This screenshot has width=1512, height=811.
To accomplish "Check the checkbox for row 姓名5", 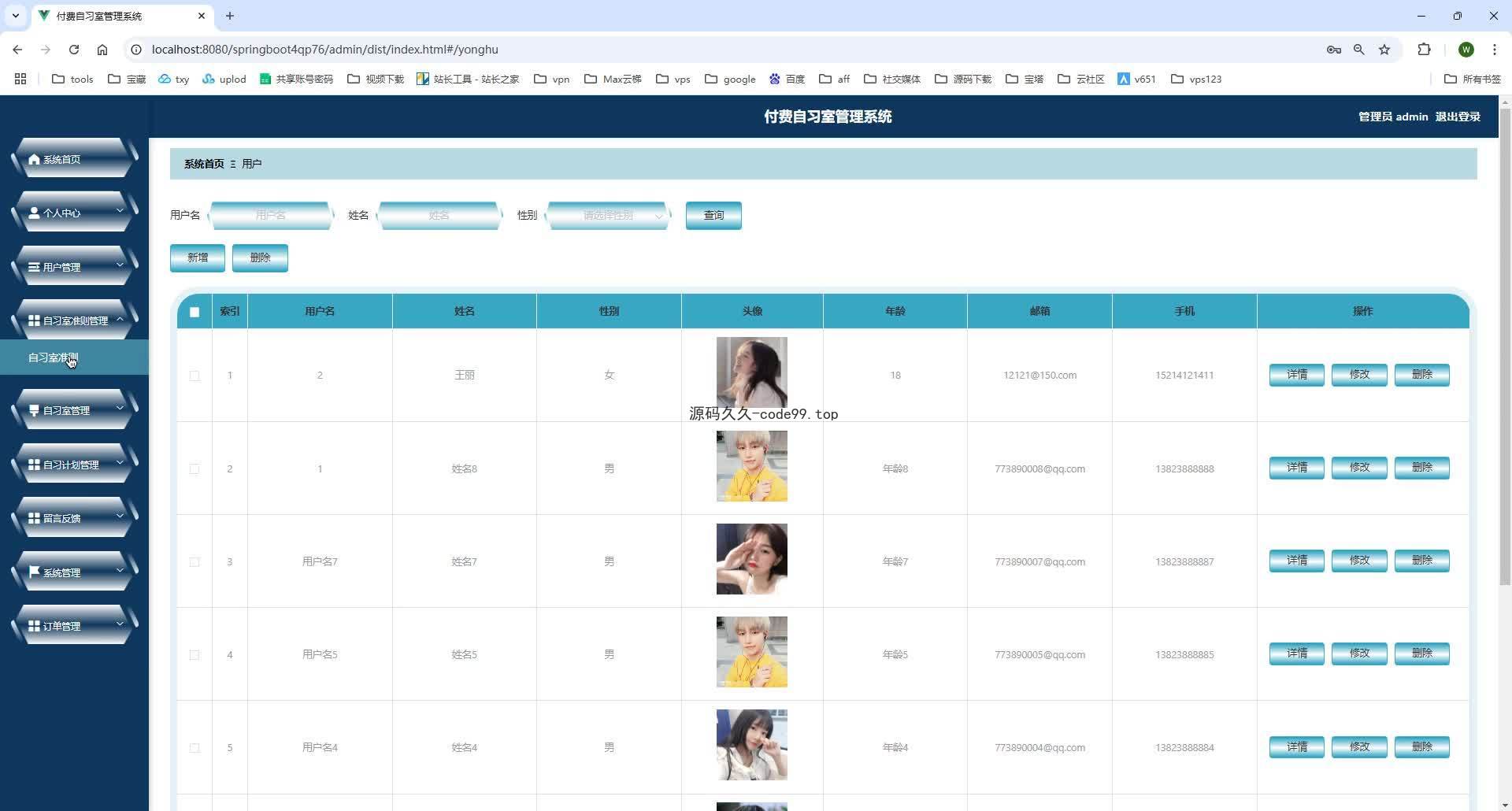I will 195,654.
